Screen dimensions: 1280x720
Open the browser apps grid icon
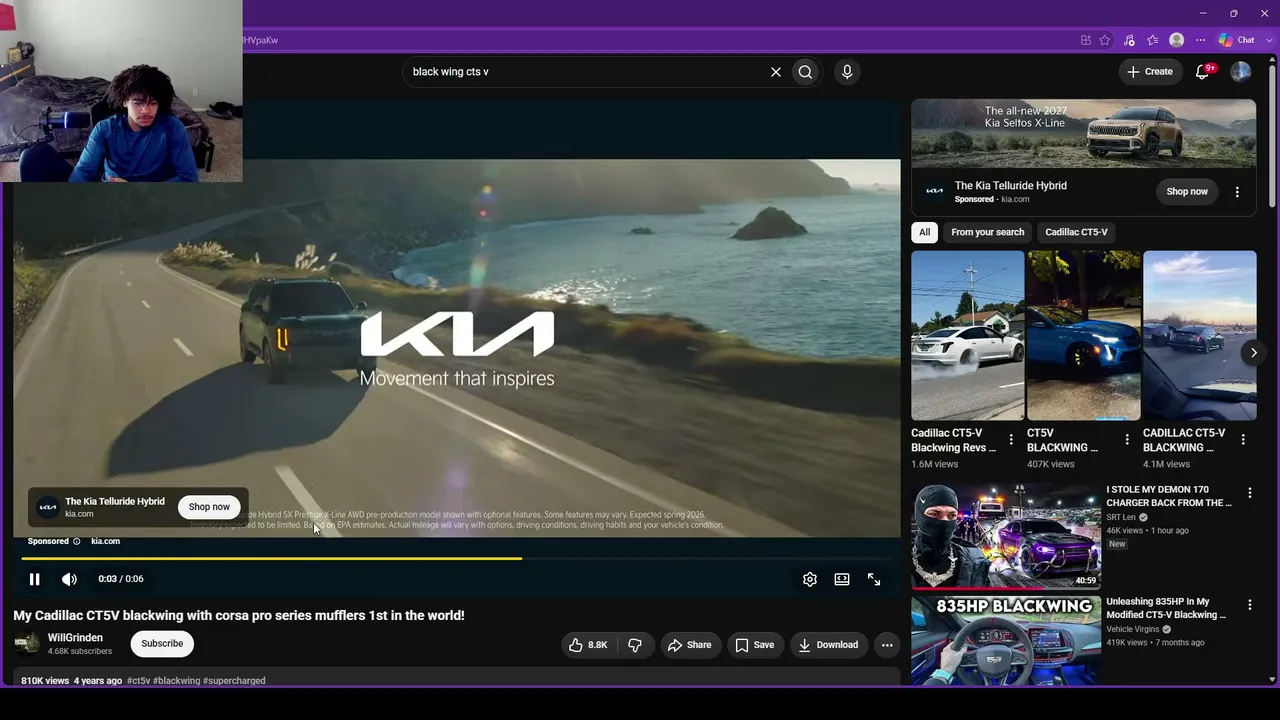point(1086,40)
